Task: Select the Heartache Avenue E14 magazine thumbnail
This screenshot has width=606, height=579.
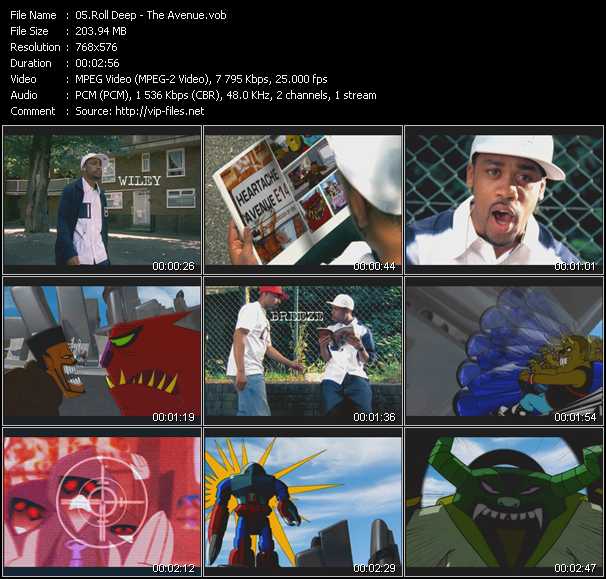Action: click(303, 200)
